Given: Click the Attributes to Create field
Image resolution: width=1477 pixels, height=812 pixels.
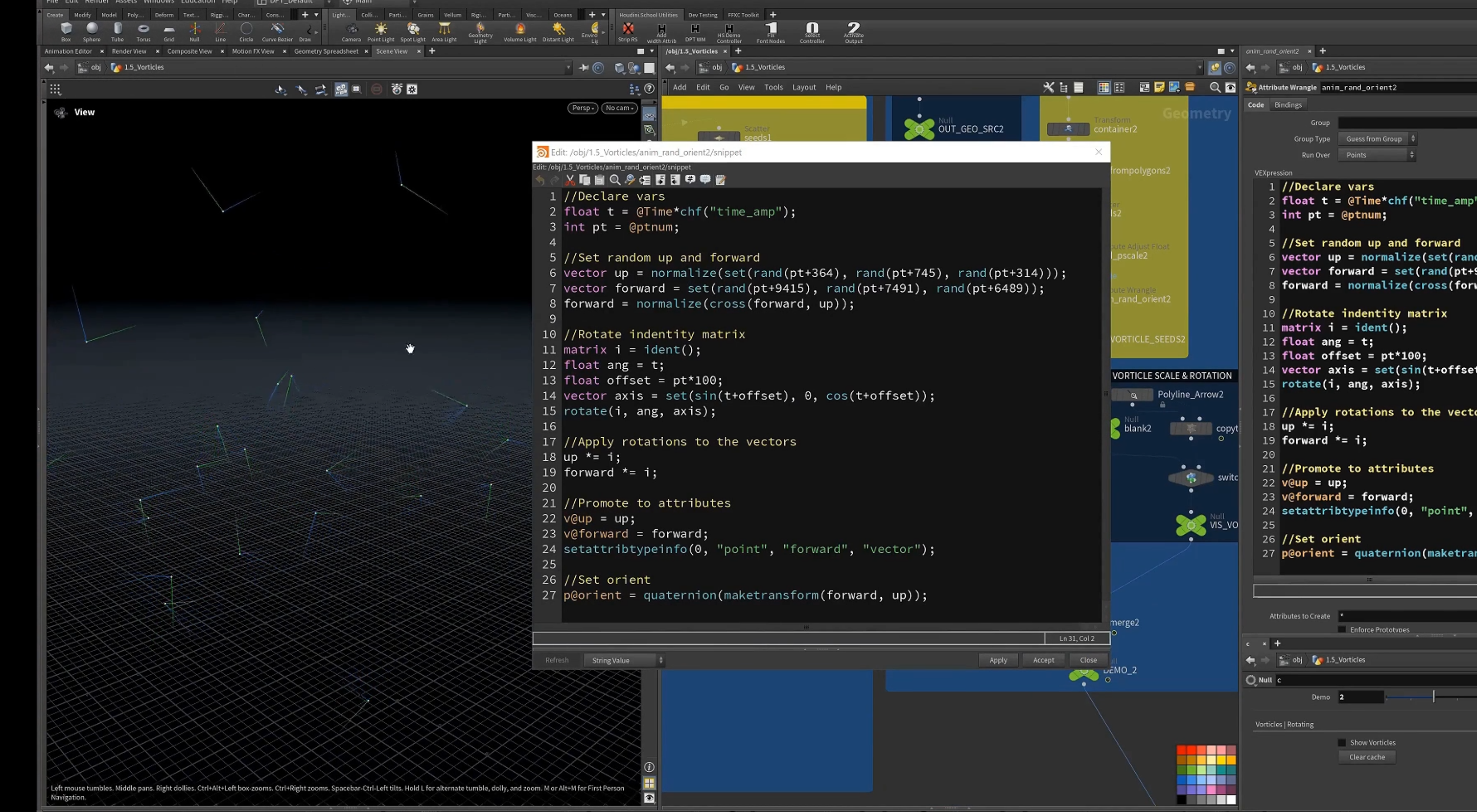Looking at the screenshot, I should coord(1407,616).
